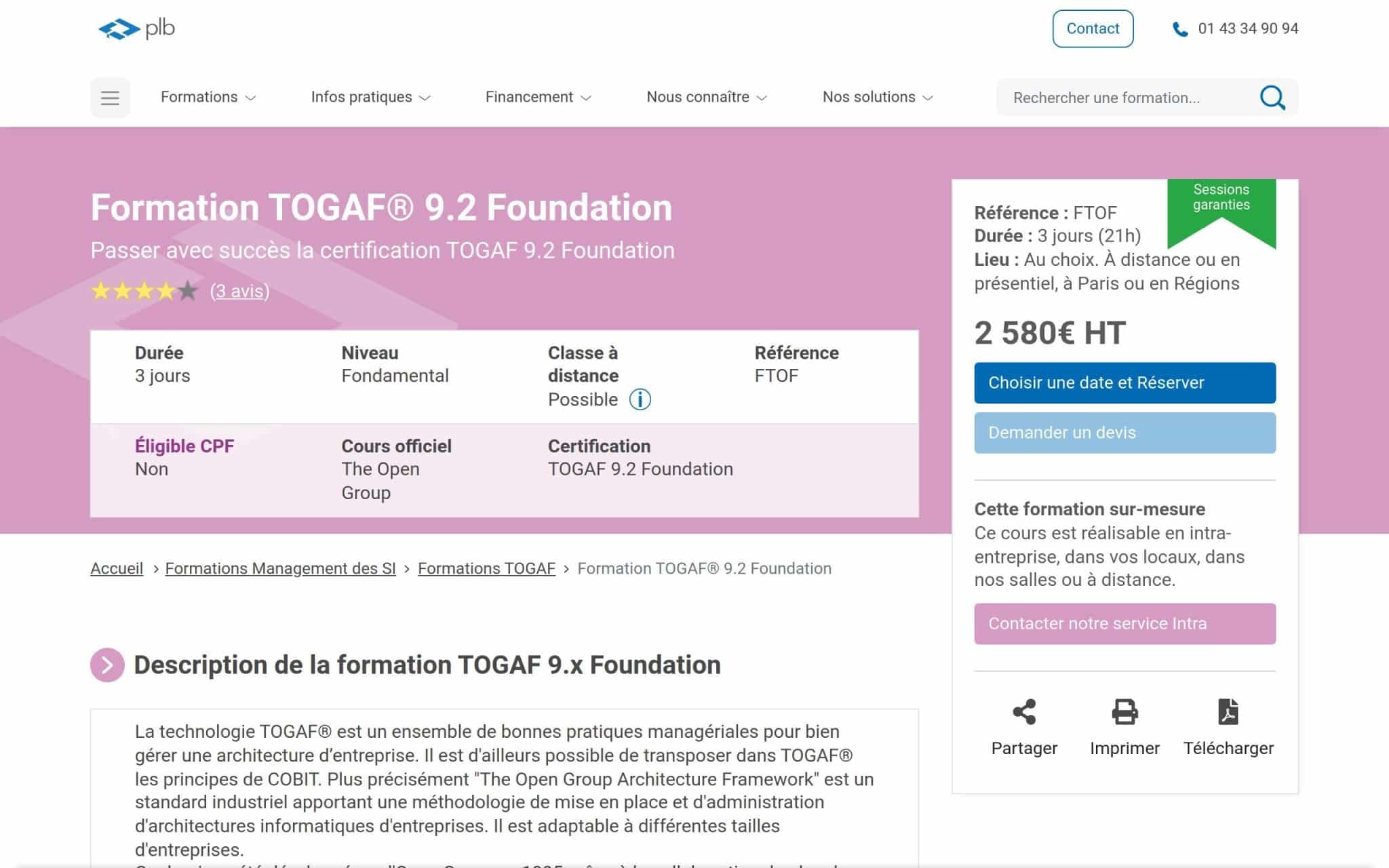Click the 2 580€ HT price

coord(1050,333)
